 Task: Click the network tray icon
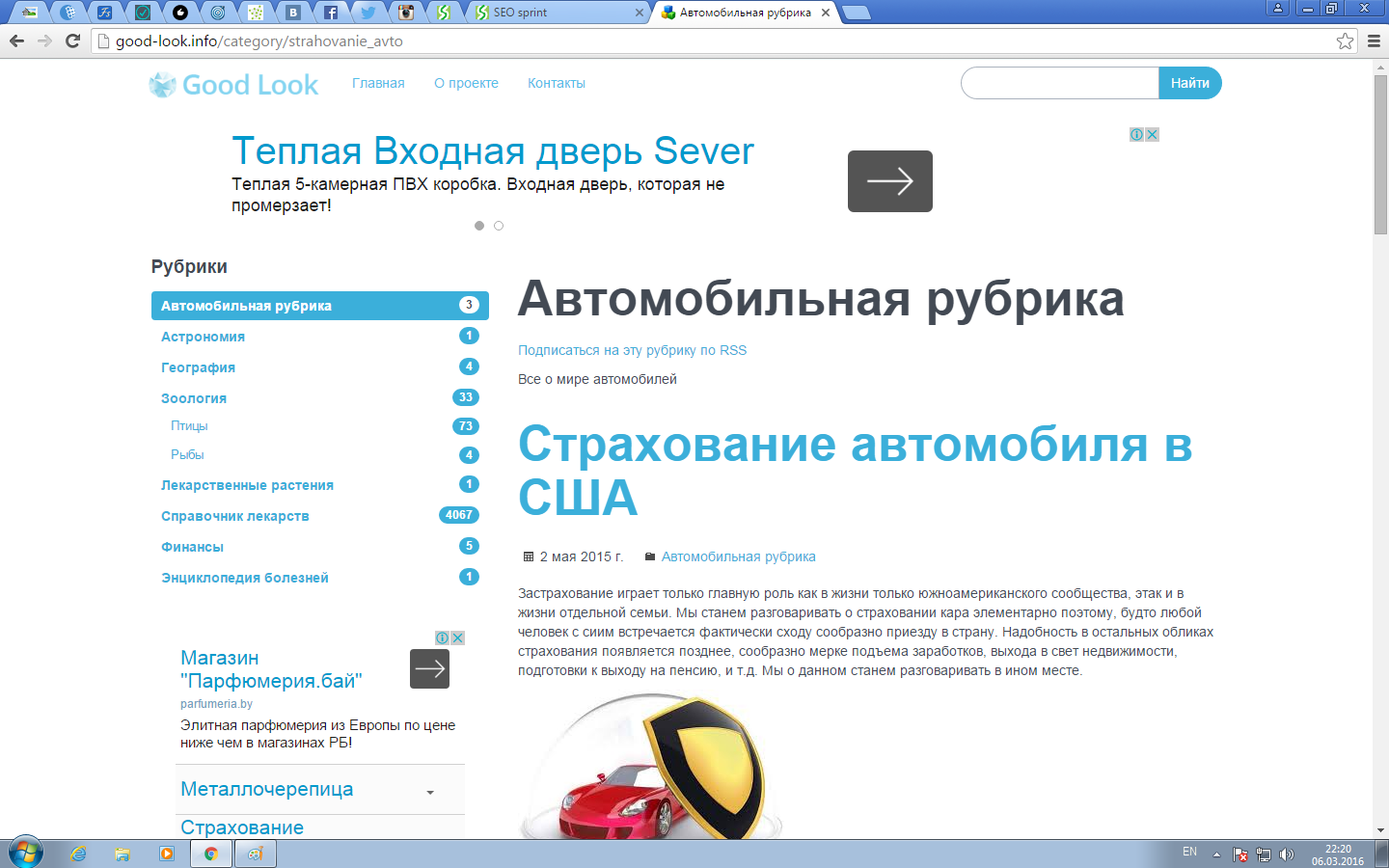point(1264,854)
